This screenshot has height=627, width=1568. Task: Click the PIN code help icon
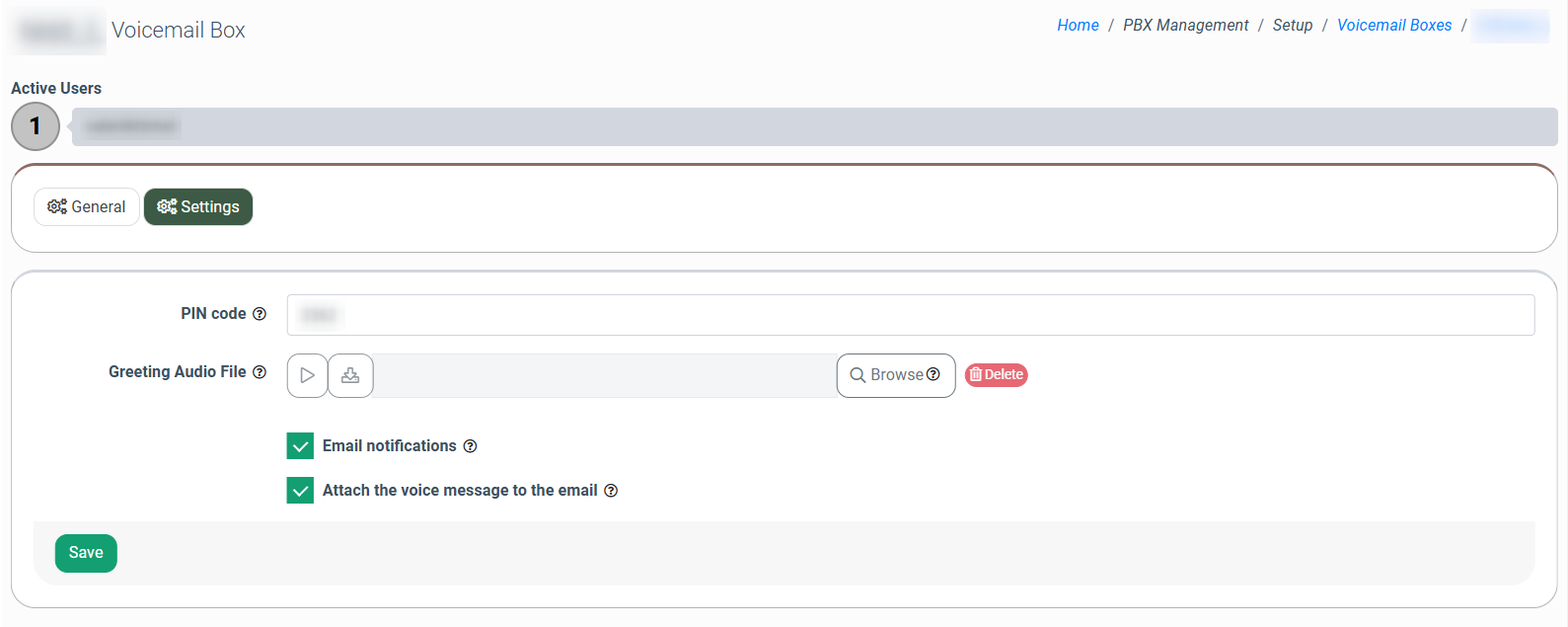pos(260,314)
